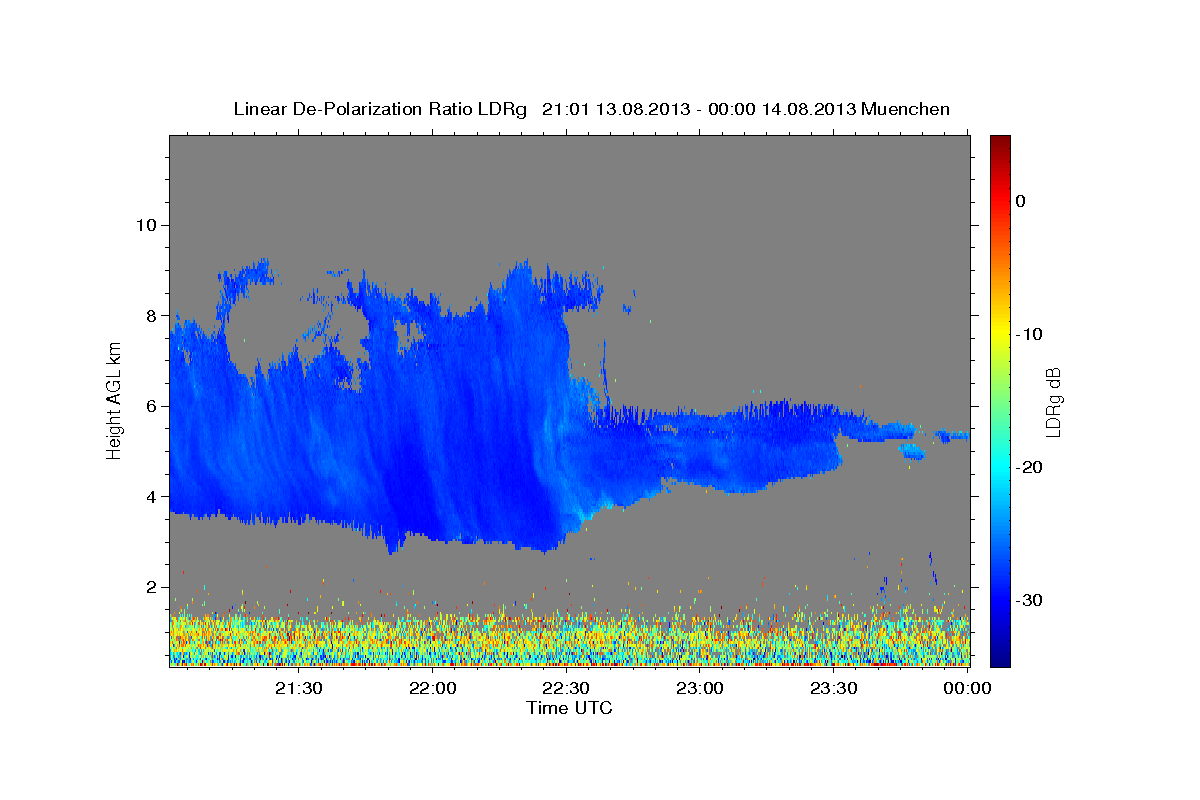Click the 'Time UTC' axis label
This screenshot has width=1200, height=800.
click(x=569, y=708)
